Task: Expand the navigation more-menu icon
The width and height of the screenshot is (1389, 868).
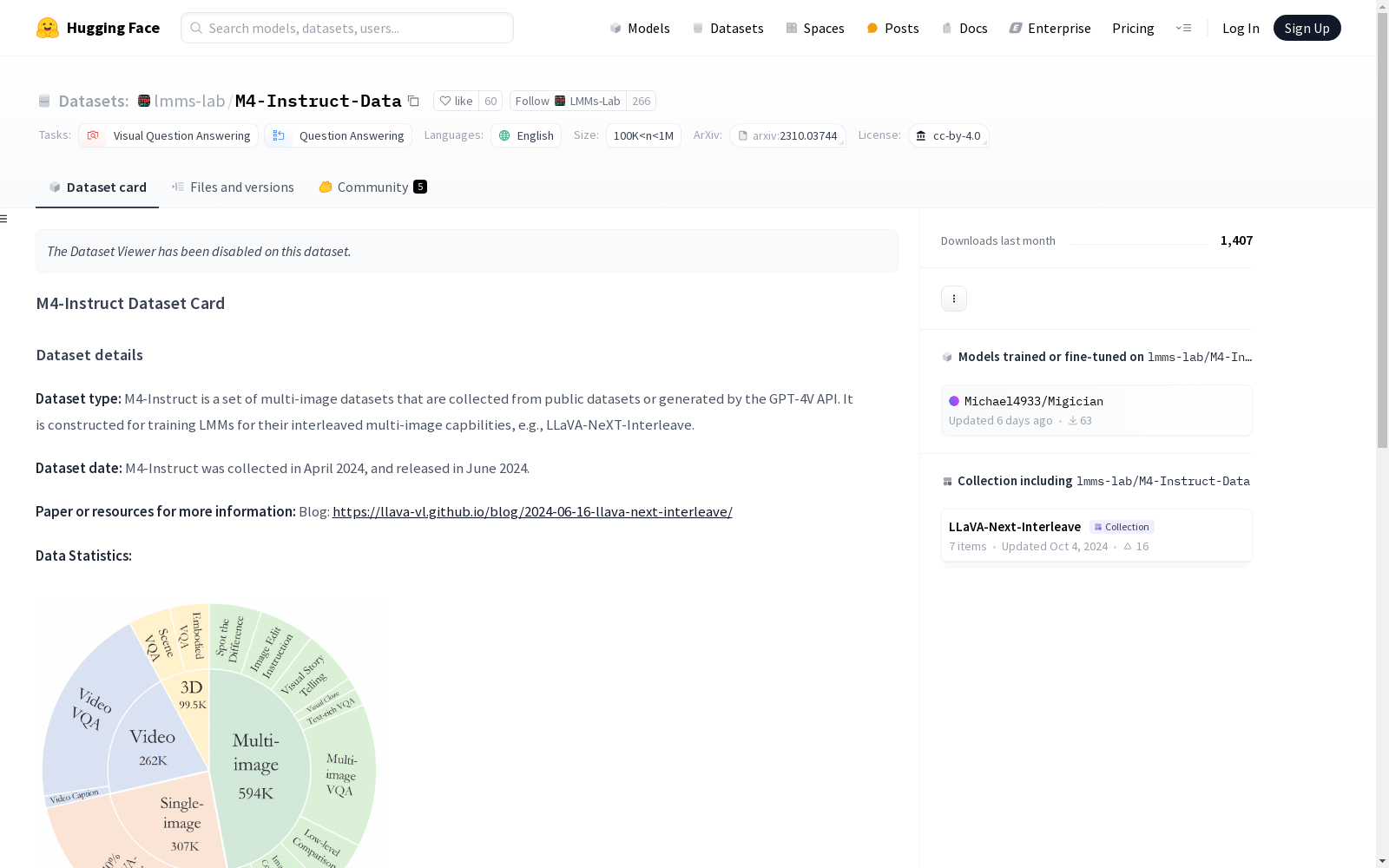Action: [x=1183, y=28]
